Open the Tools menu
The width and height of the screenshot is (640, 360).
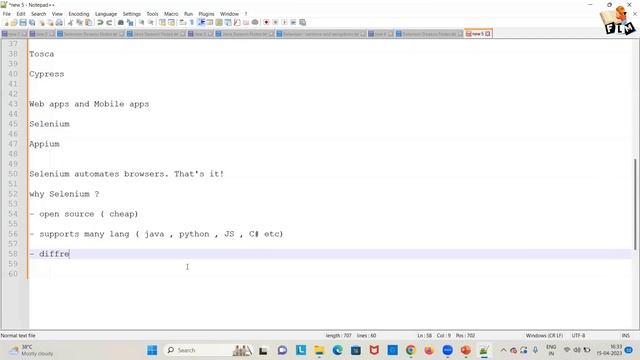click(x=152, y=14)
